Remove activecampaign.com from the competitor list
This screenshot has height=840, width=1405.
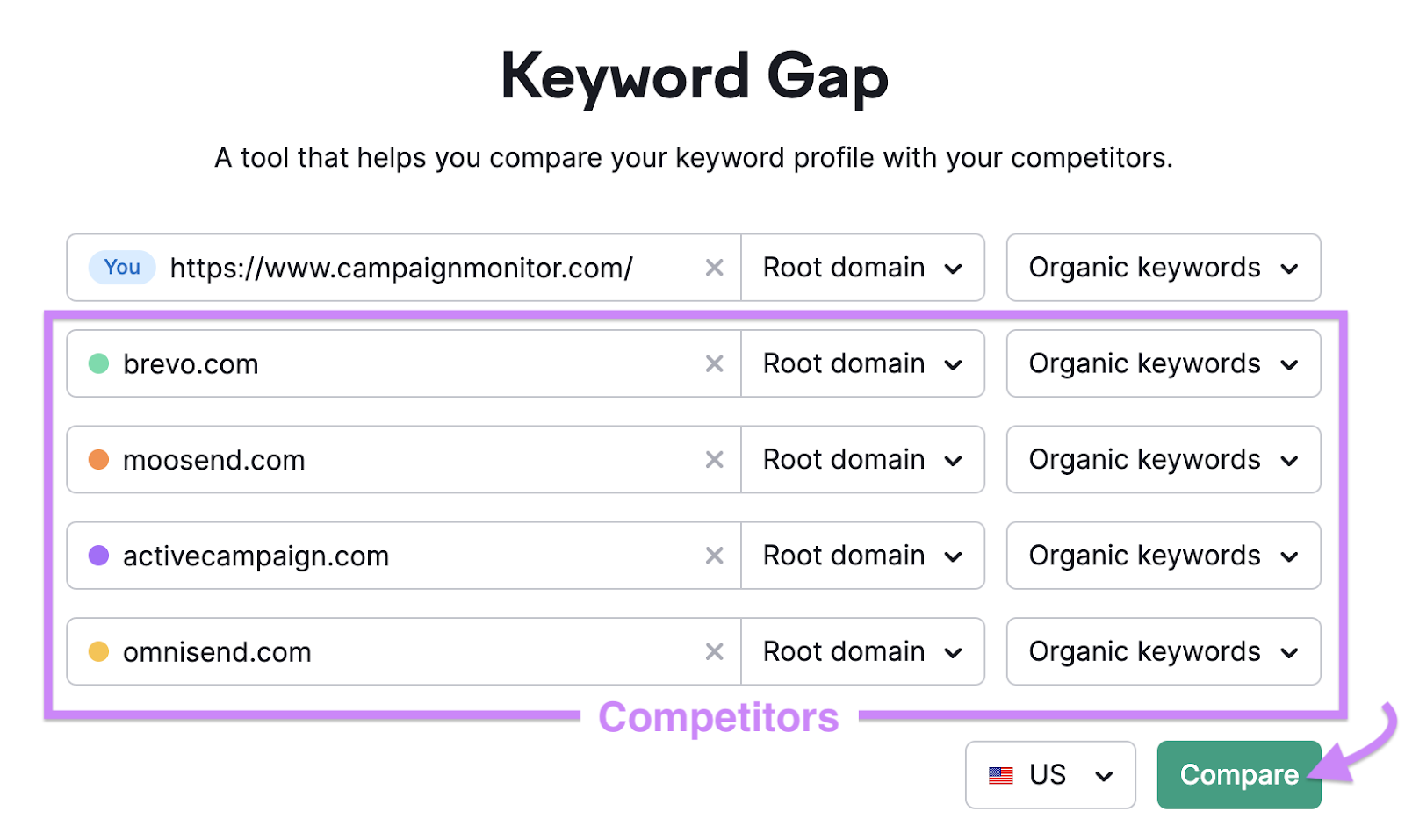coord(714,555)
